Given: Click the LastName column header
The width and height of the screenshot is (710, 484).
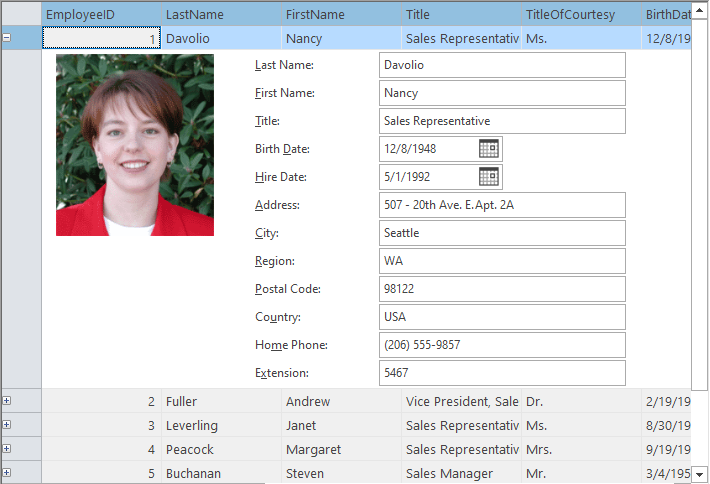Looking at the screenshot, I should pos(220,14).
